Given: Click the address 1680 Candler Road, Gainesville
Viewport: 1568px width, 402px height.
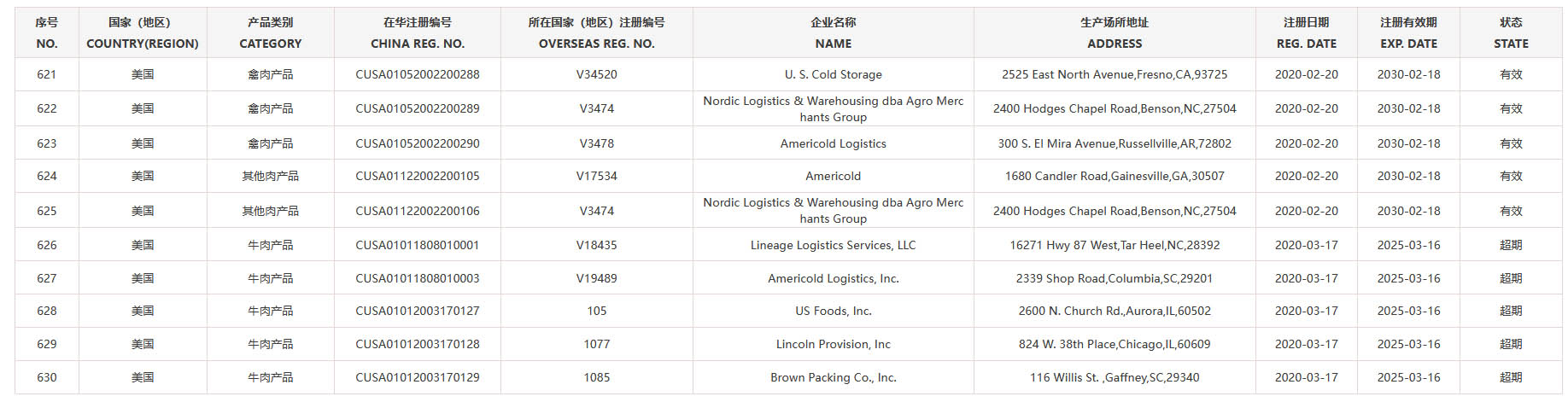Looking at the screenshot, I should tap(1114, 177).
